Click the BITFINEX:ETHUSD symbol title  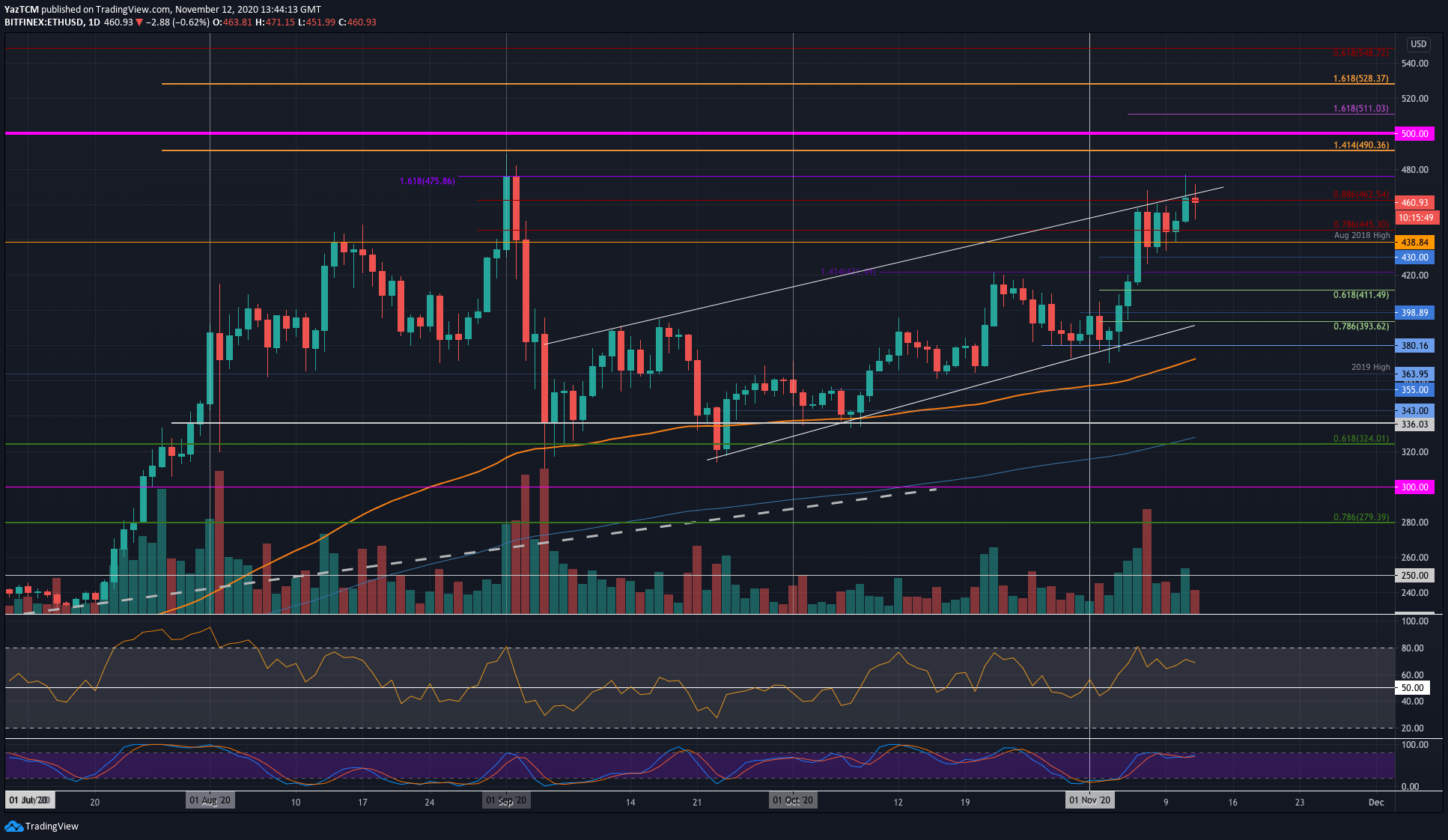[x=43, y=22]
